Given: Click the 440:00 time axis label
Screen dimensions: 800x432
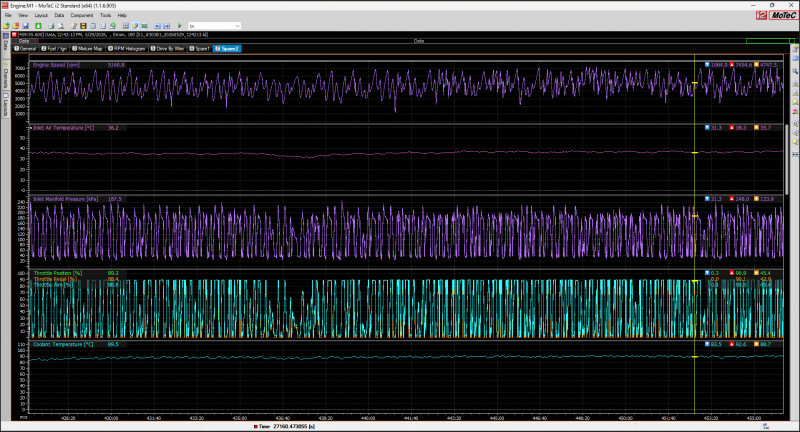Looking at the screenshot, I should point(368,418).
